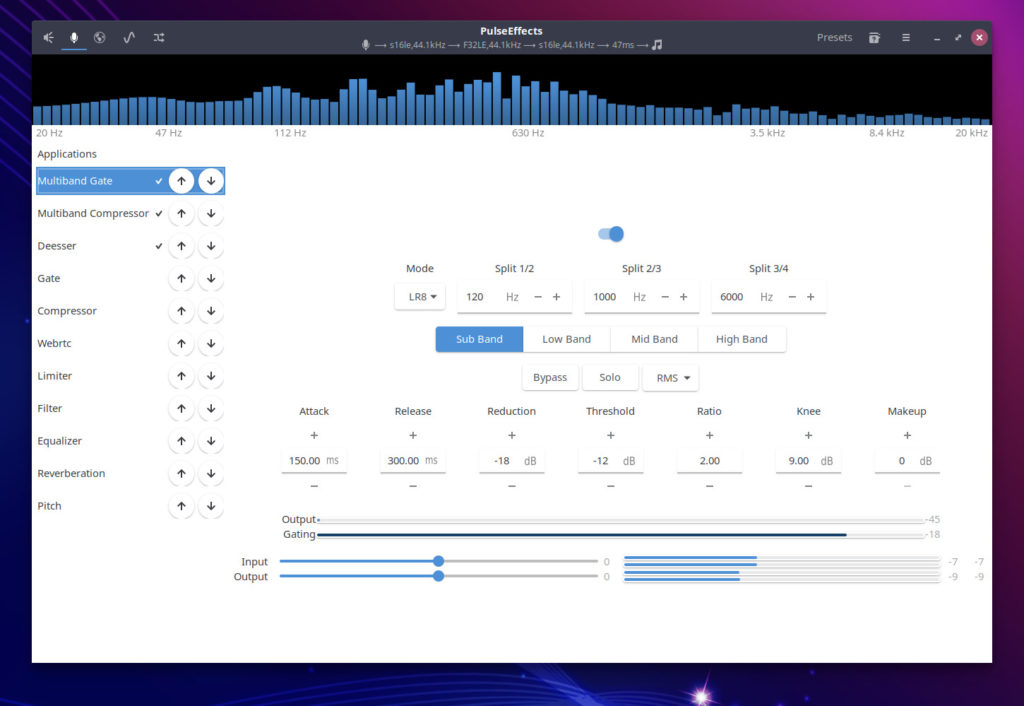Move Webrtc down in the list
This screenshot has width=1024, height=706.
click(211, 344)
